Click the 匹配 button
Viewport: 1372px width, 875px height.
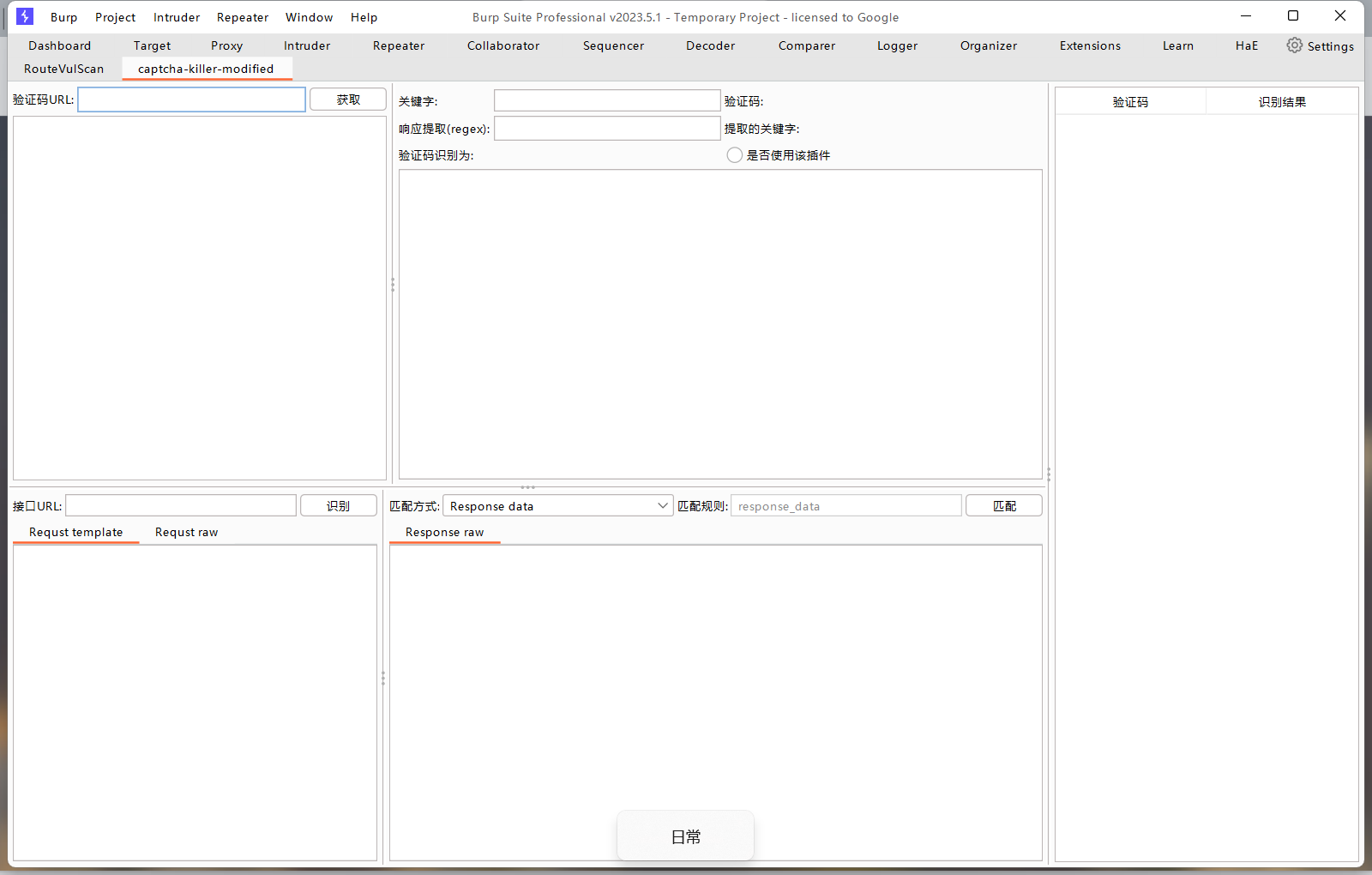[x=1004, y=505]
